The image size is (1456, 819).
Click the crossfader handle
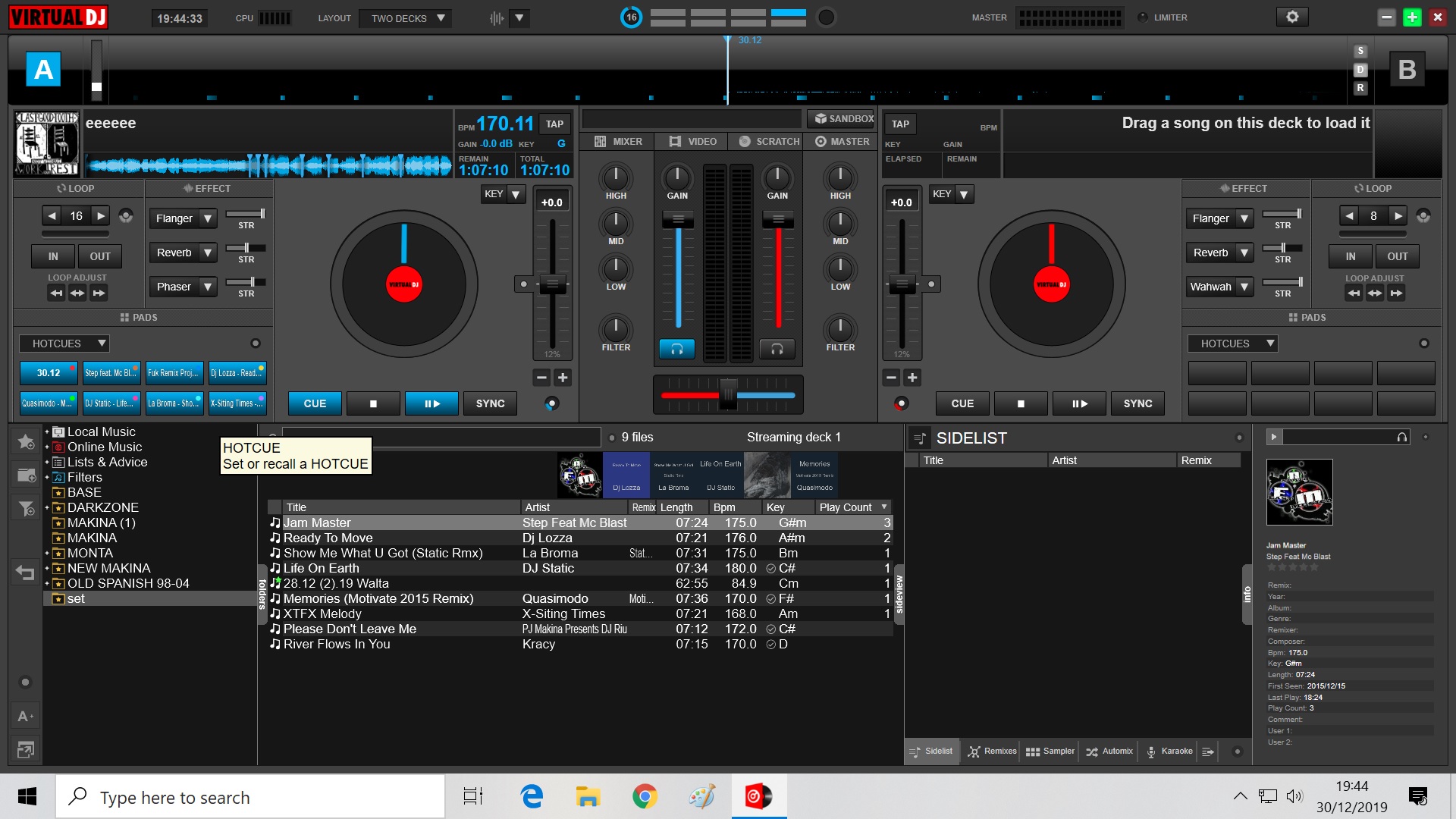728,395
